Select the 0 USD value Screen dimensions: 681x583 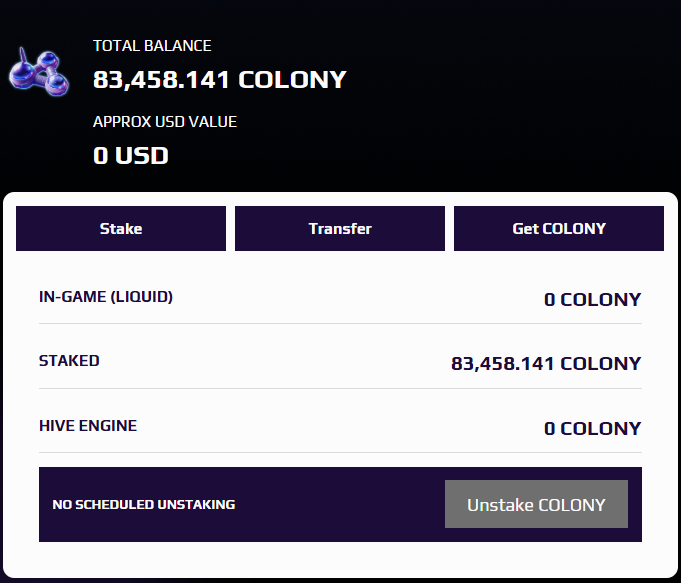pyautogui.click(x=131, y=155)
